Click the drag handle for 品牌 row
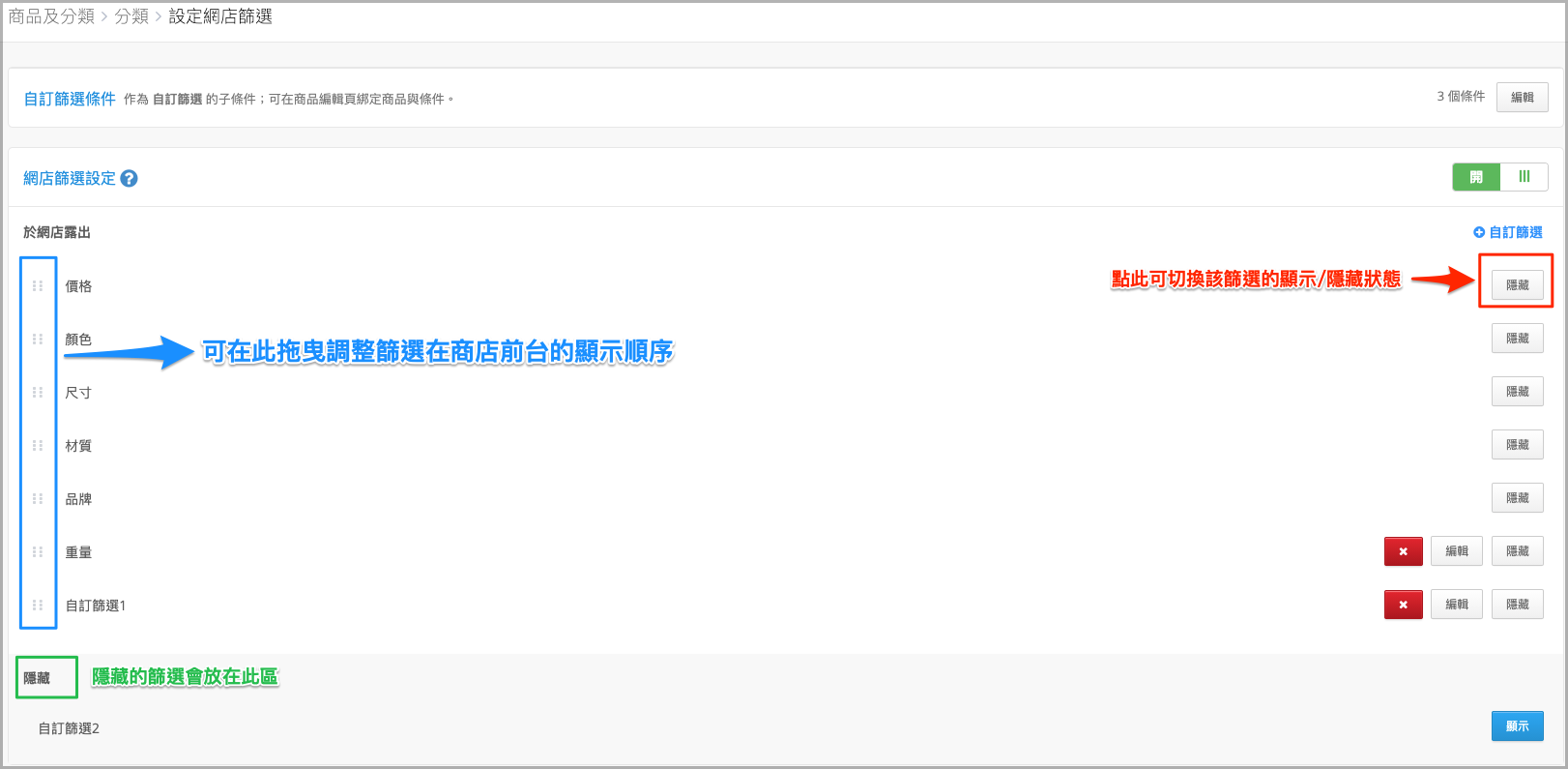The width and height of the screenshot is (1568, 769). [x=38, y=499]
